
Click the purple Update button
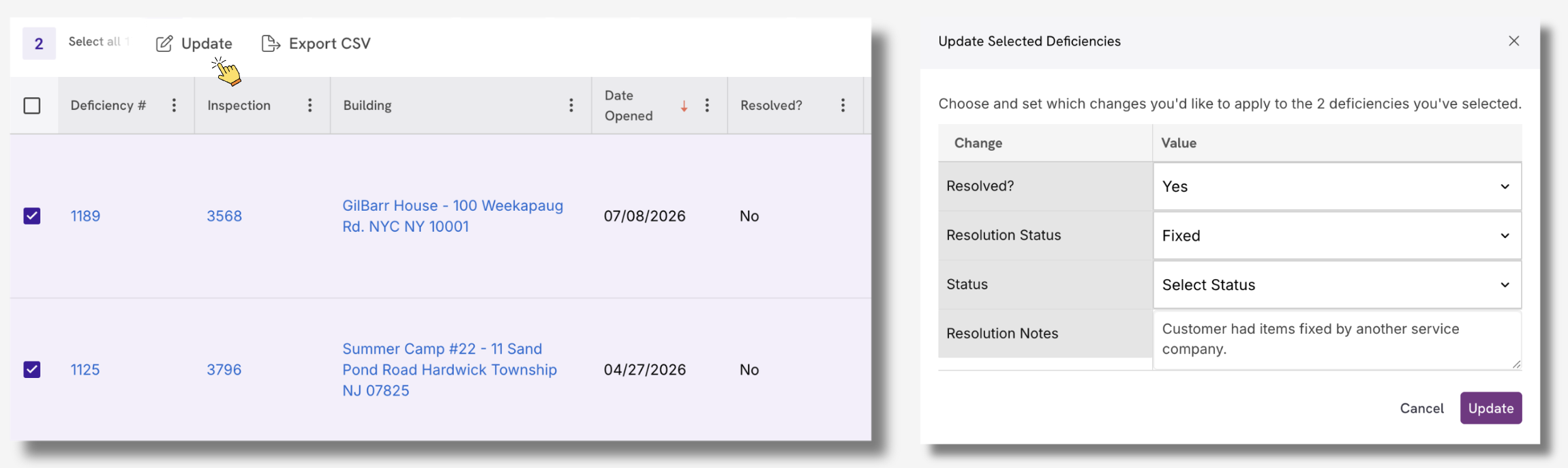point(1490,408)
